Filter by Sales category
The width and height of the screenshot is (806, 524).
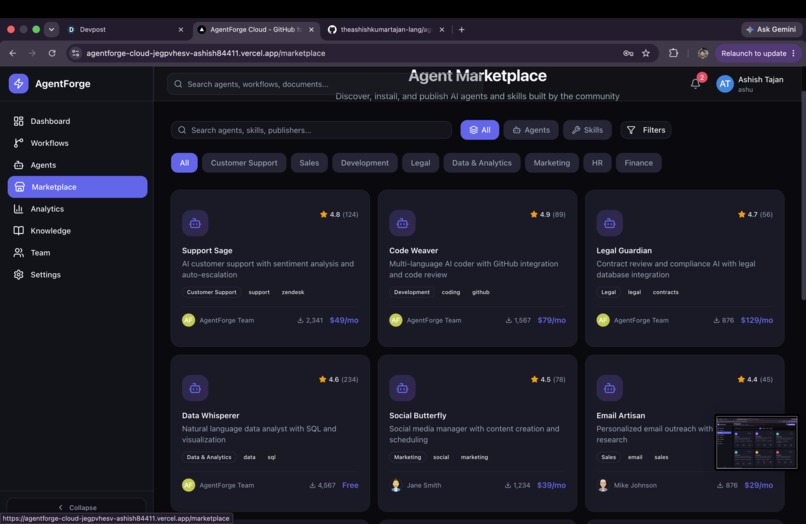(x=309, y=163)
